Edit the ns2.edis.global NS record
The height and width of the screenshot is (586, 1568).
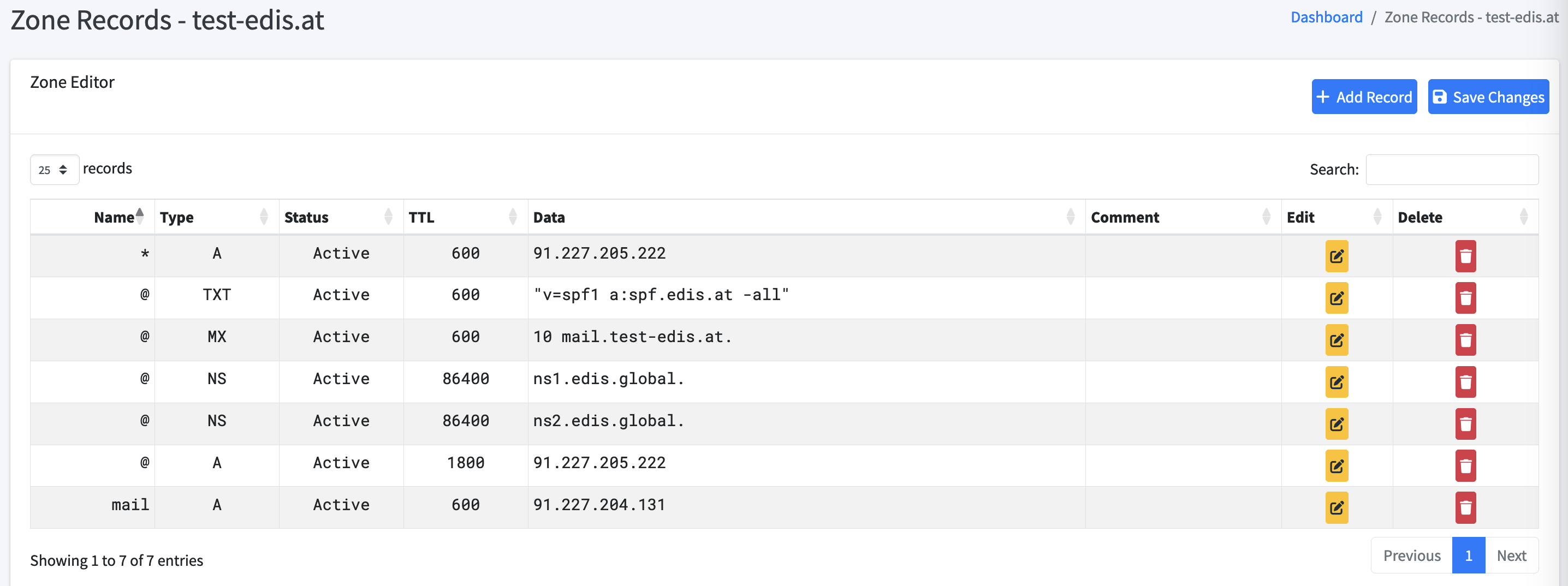[x=1336, y=424]
